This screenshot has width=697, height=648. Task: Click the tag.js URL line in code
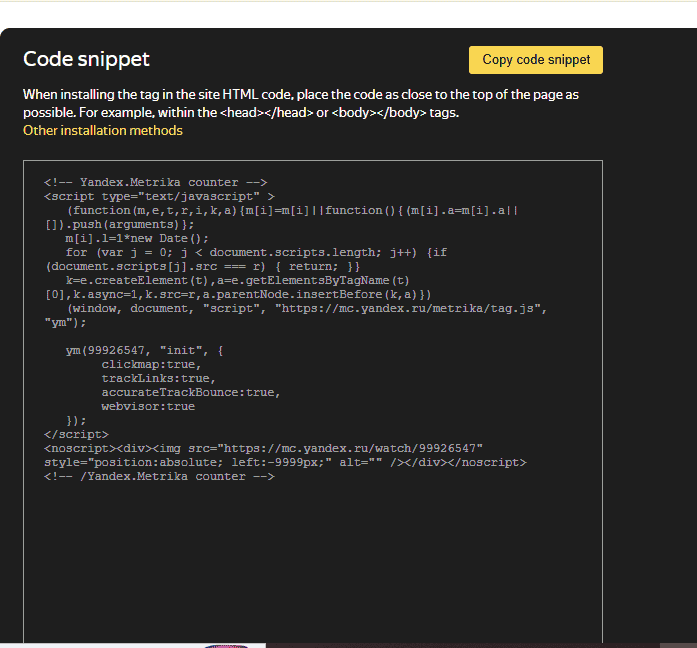point(307,308)
